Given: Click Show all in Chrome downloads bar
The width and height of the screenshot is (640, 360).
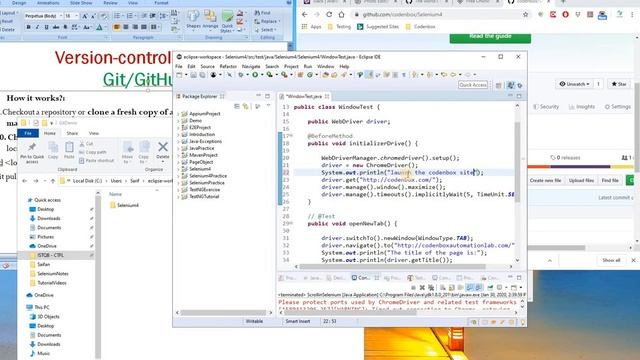Looking at the screenshot, I should 611,260.
